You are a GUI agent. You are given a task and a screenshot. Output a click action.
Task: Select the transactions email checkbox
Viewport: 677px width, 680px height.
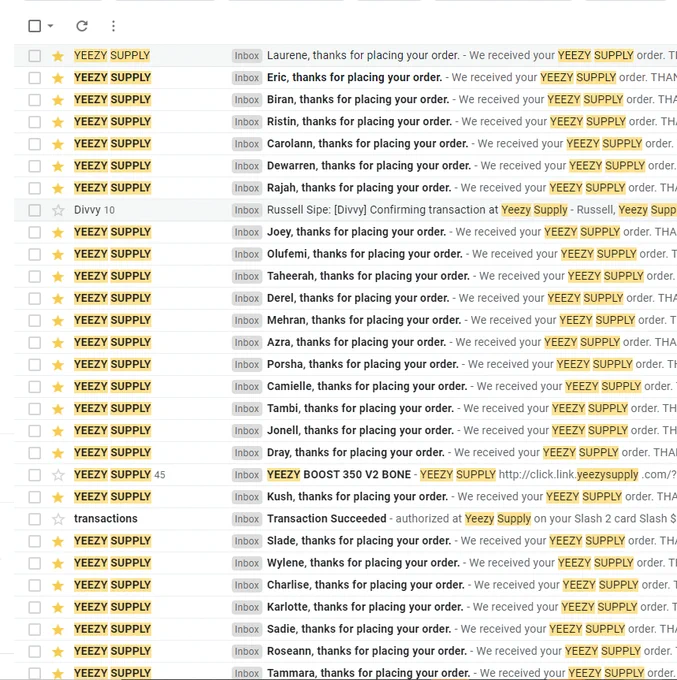35,519
